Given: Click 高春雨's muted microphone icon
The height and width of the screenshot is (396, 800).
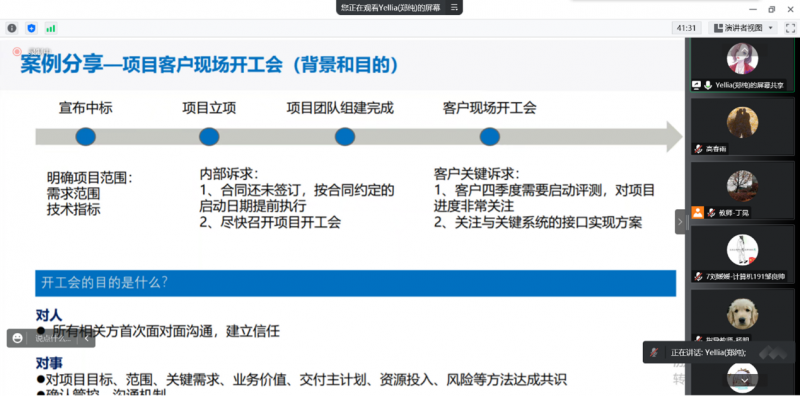Looking at the screenshot, I should (698, 149).
